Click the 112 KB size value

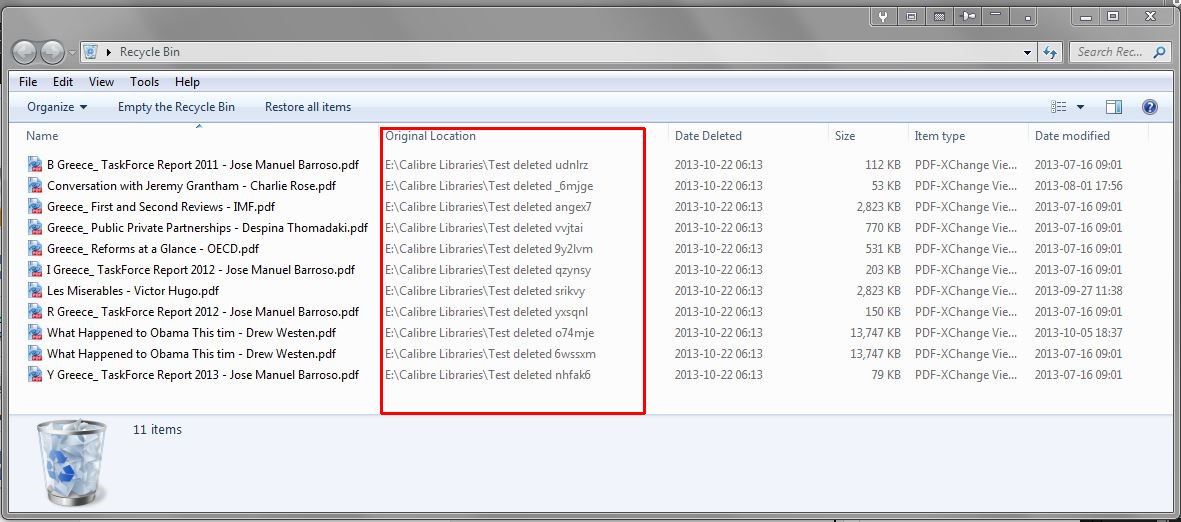[x=883, y=164]
